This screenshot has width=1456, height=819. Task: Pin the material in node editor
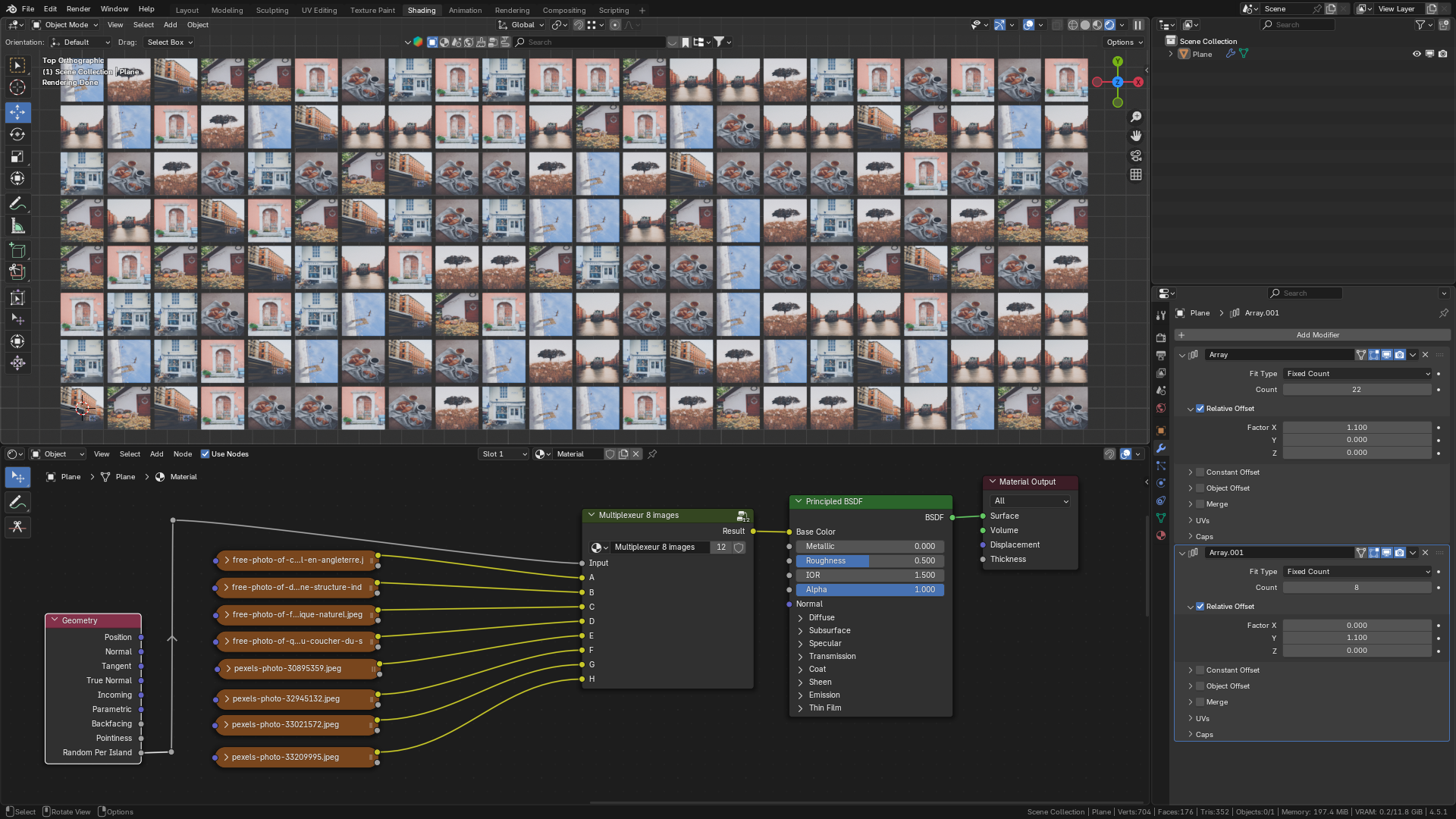pyautogui.click(x=652, y=454)
